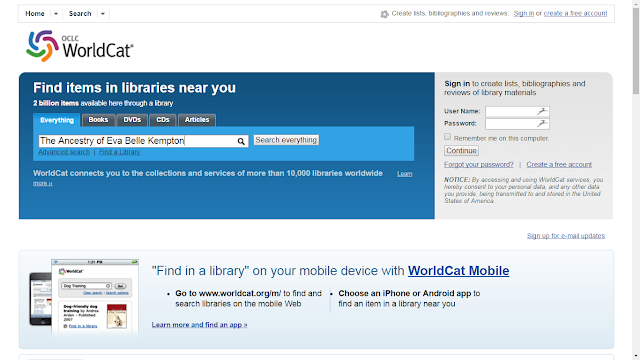Click the gear icon beside Create lists
This screenshot has height=360, width=640.
click(384, 14)
